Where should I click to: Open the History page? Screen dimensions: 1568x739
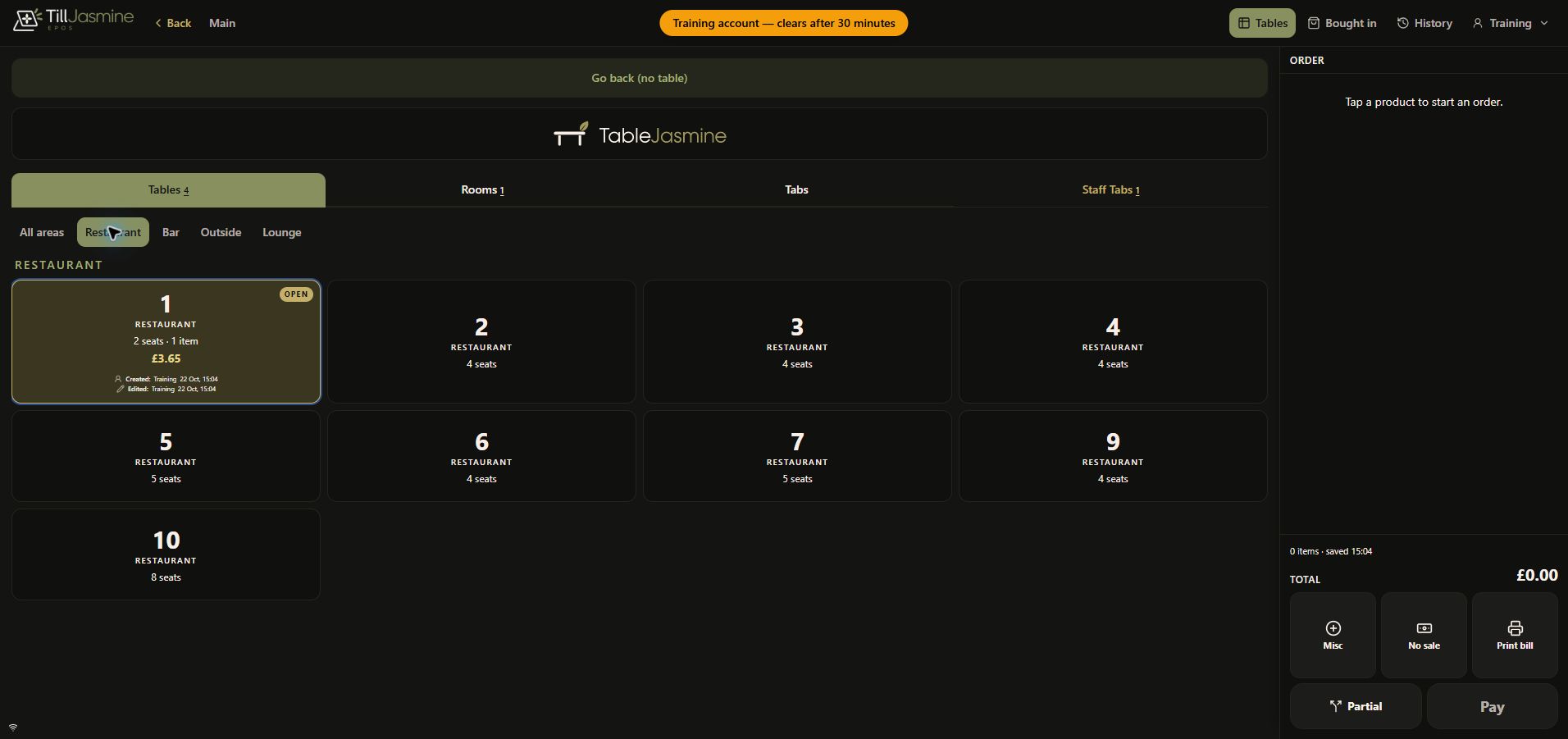[x=1424, y=23]
